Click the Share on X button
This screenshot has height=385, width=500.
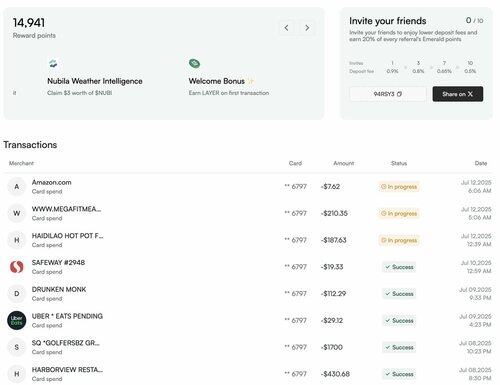(x=458, y=94)
